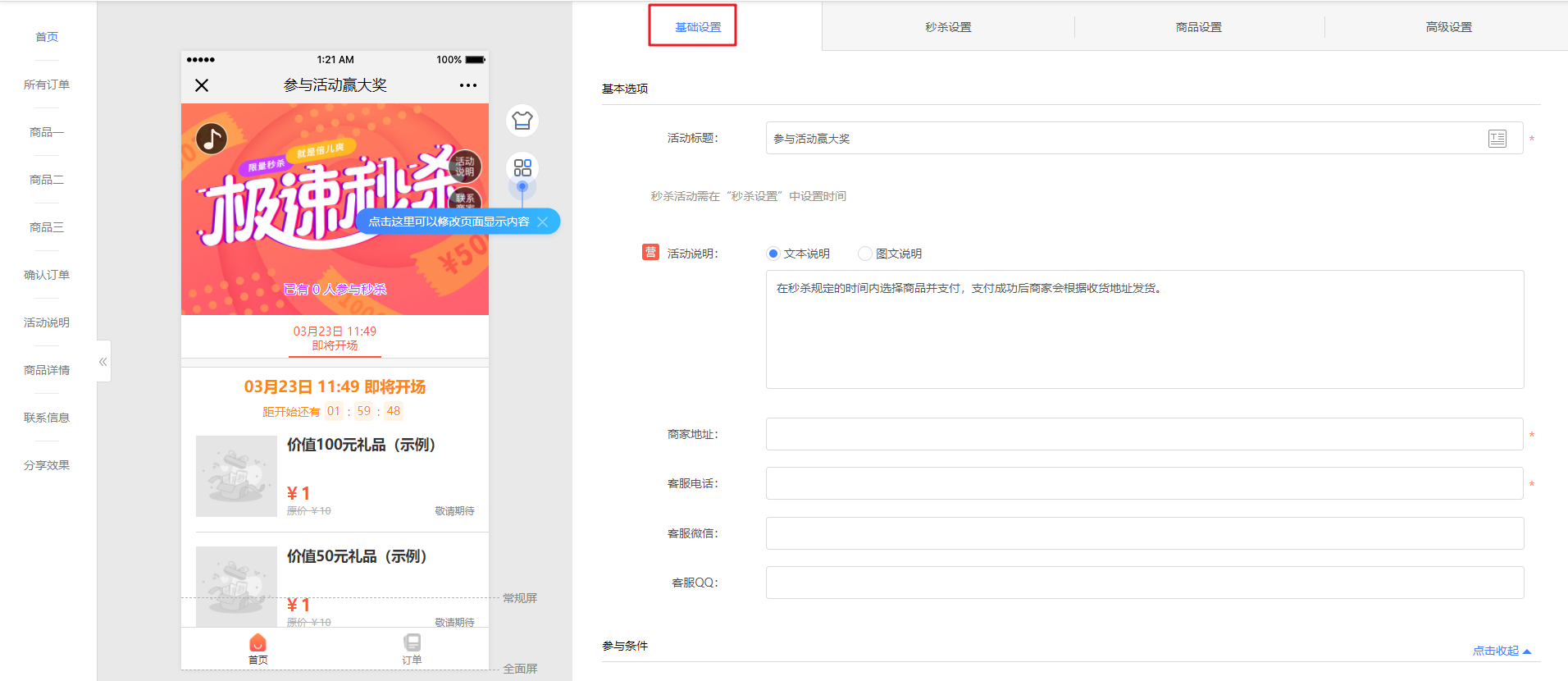1568x681 pixels.
Task: Open the three-dots menu in phone header
Action: point(468,85)
